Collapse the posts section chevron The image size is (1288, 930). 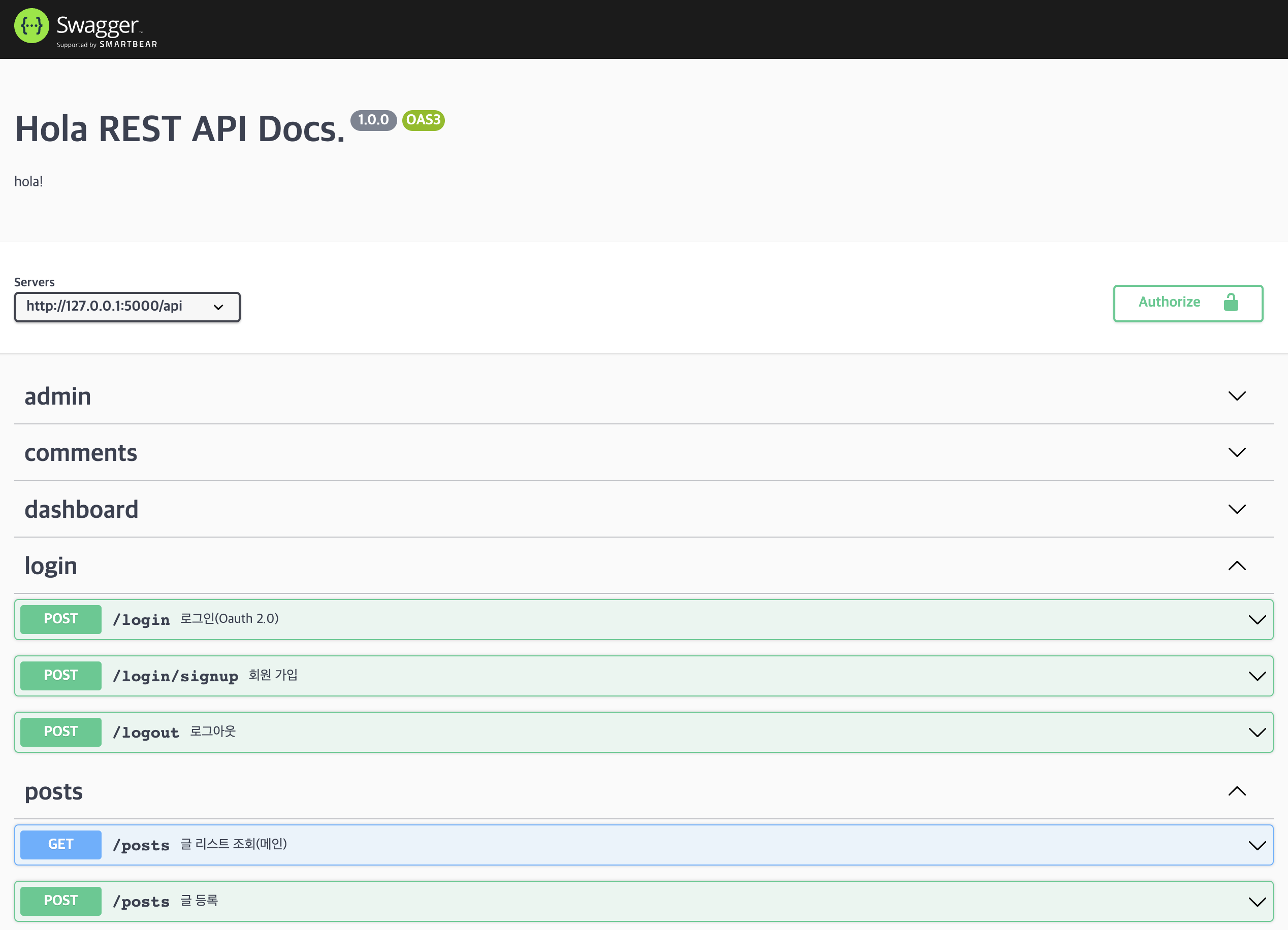pyautogui.click(x=1236, y=791)
